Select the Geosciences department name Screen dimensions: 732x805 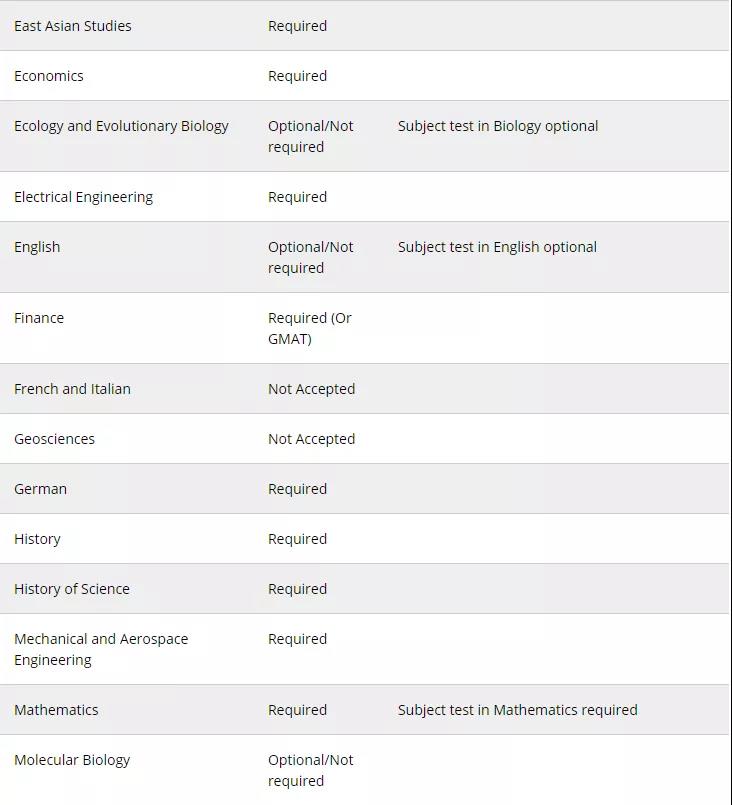[54, 439]
